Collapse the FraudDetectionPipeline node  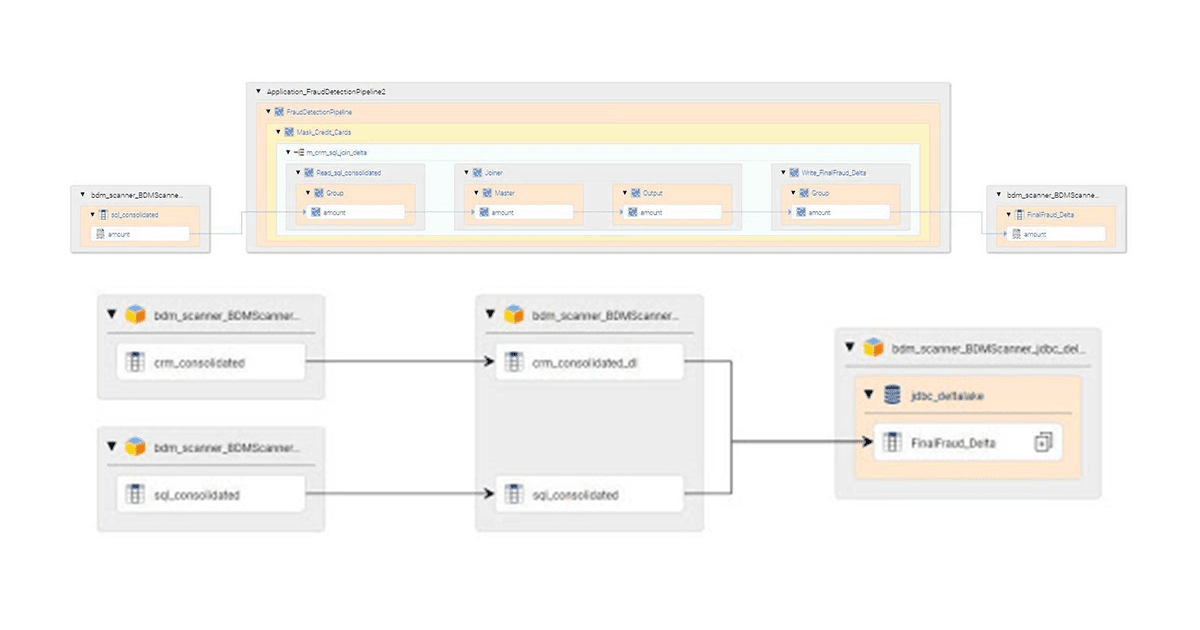pos(268,112)
